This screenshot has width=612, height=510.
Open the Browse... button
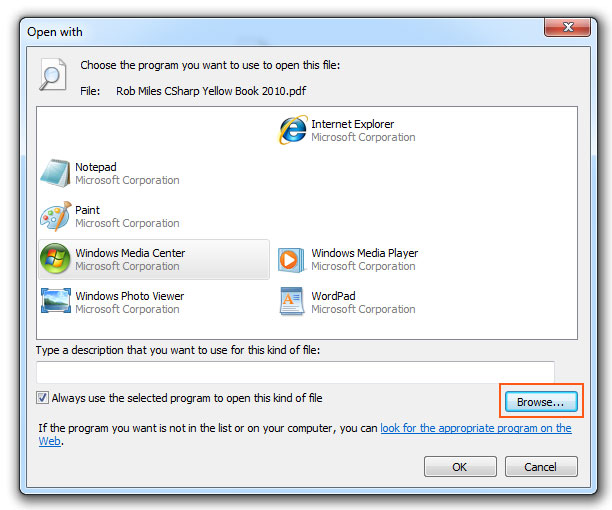point(541,402)
